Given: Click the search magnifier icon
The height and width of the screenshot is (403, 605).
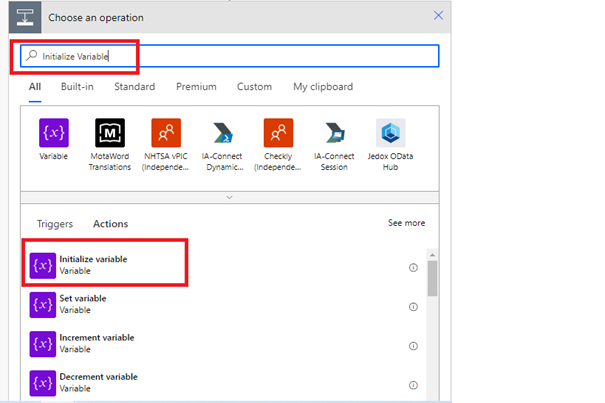Looking at the screenshot, I should (31, 56).
